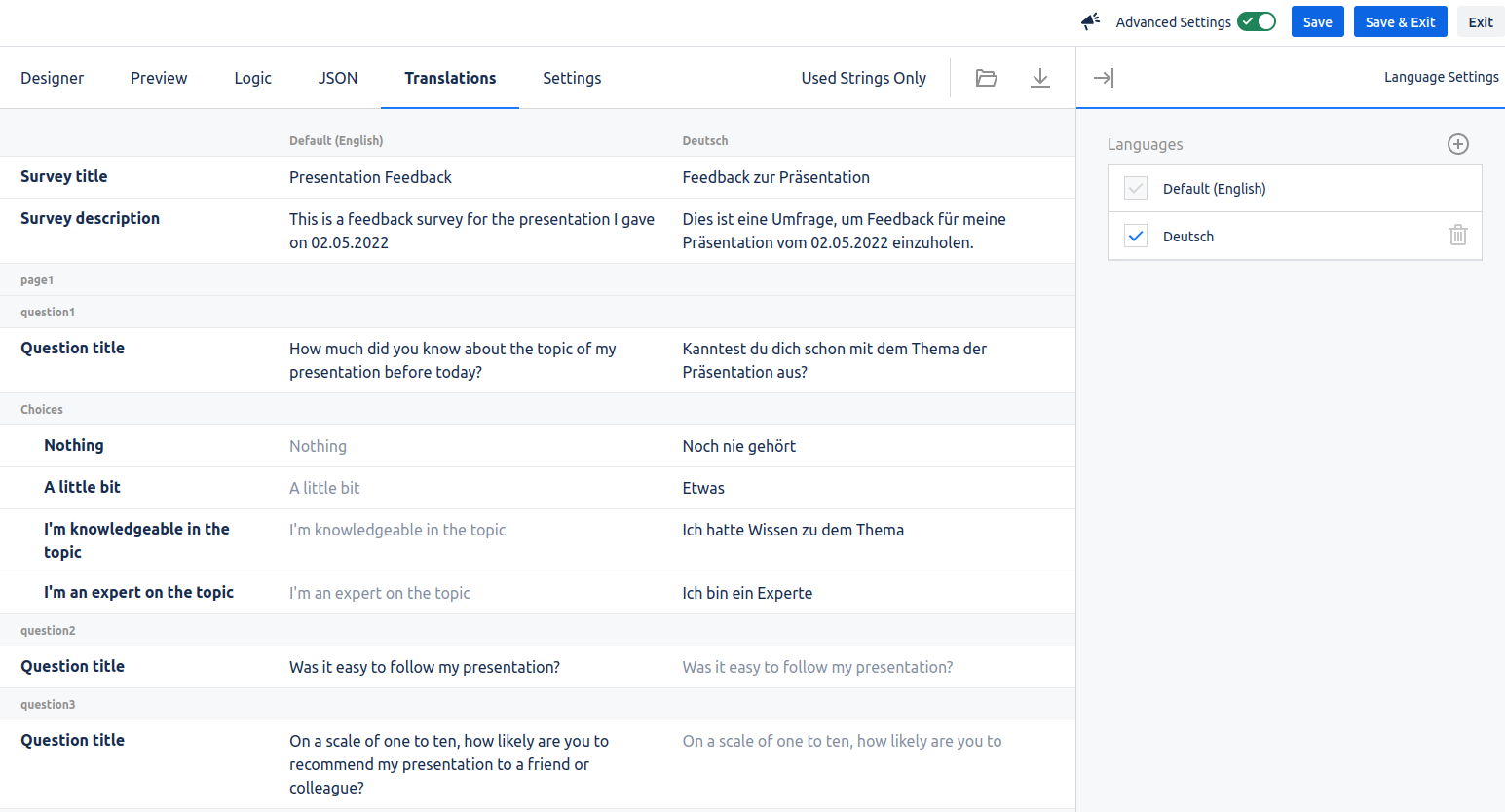Image resolution: width=1505 pixels, height=812 pixels.
Task: Switch to the Designer tab
Action: [53, 78]
